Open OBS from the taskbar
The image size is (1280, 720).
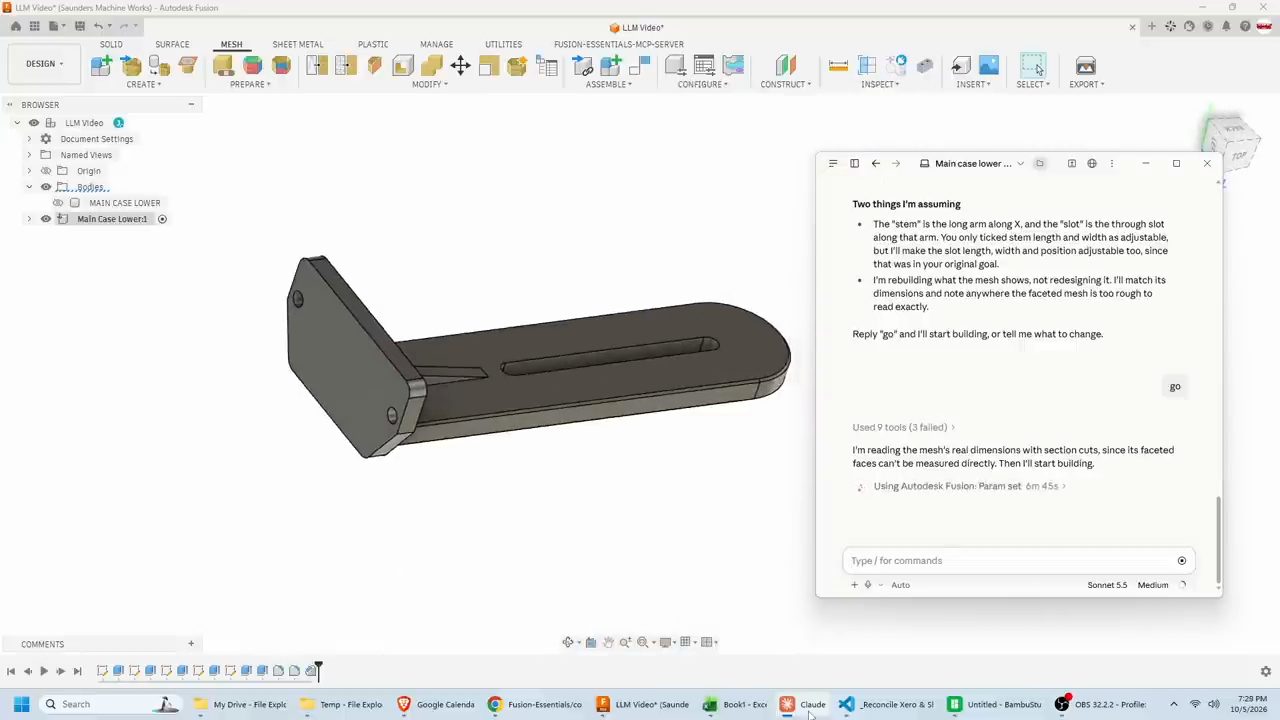point(1102,704)
